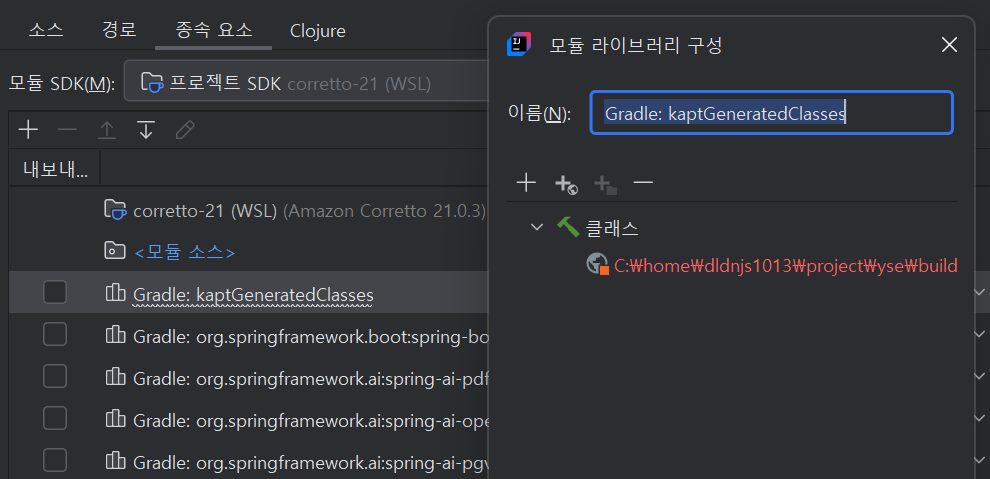Remove the selected dependency with the minus icon
The image size is (990, 479).
(67, 131)
